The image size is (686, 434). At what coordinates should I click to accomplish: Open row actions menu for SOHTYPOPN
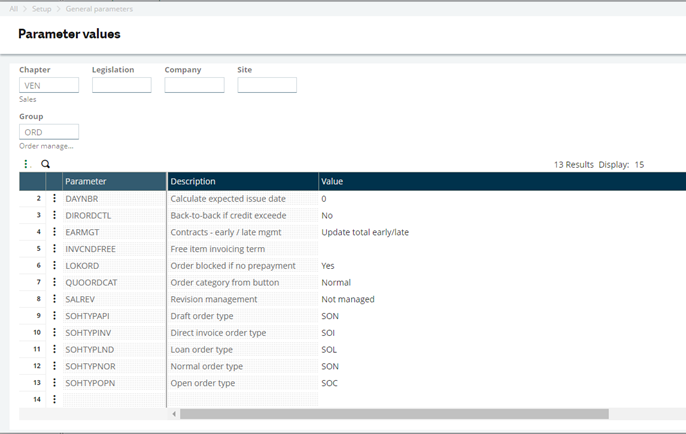pyautogui.click(x=54, y=383)
